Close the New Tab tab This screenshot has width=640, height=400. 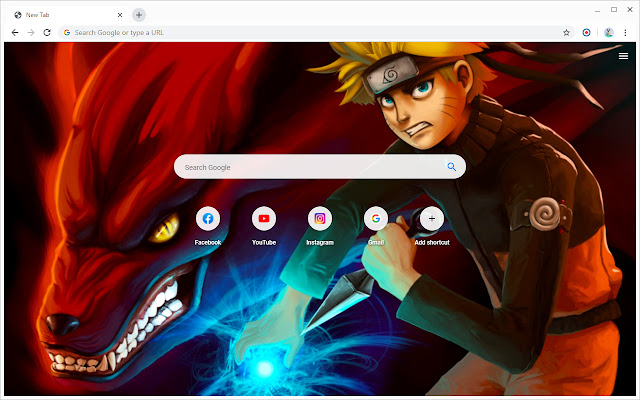pos(120,15)
